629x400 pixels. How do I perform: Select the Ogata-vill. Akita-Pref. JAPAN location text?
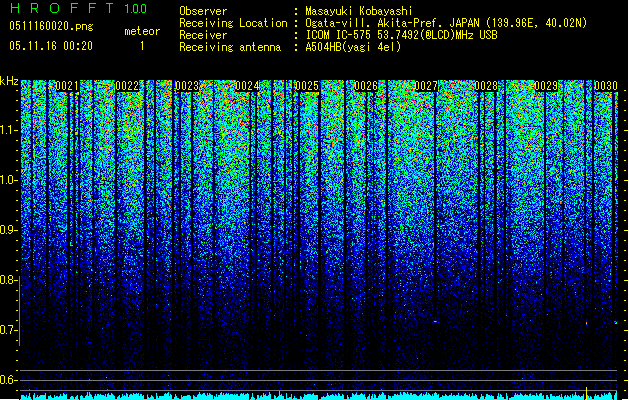point(446,23)
